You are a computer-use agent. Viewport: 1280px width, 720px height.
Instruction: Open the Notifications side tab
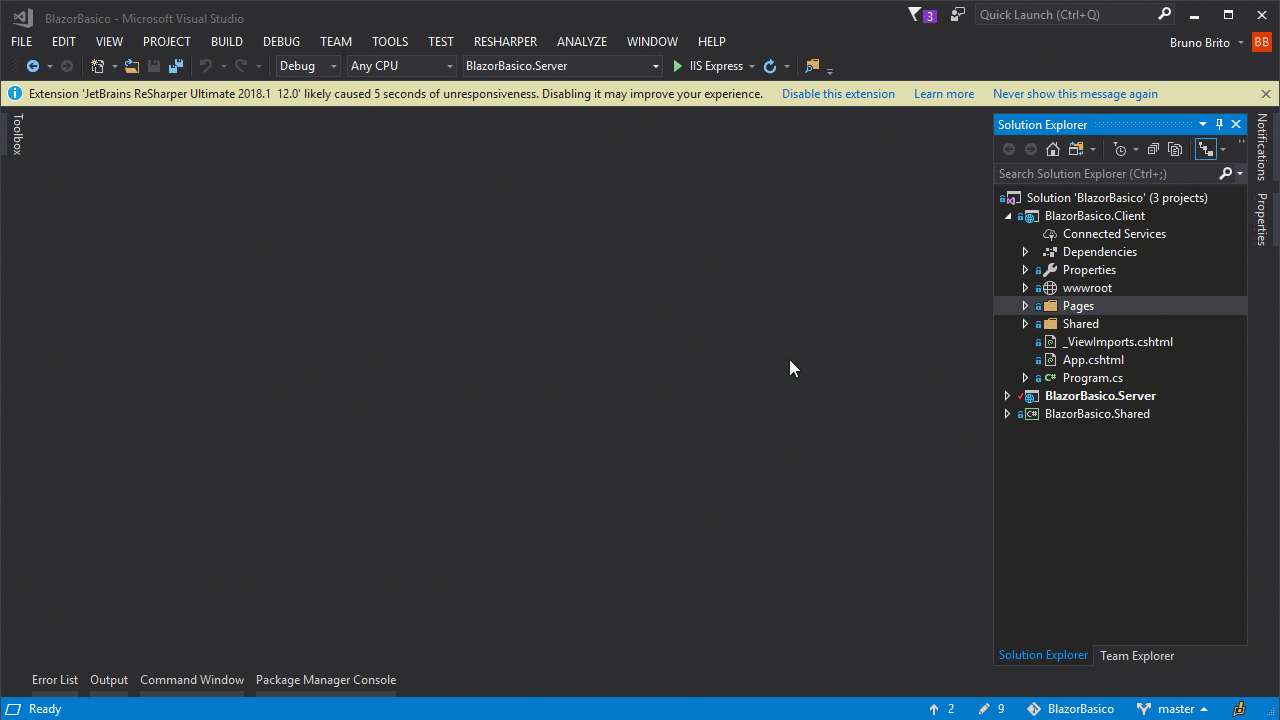pos(1262,146)
